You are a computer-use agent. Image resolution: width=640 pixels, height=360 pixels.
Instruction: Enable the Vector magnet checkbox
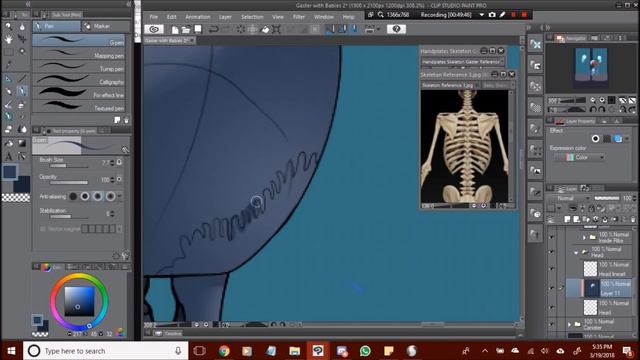(x=43, y=229)
